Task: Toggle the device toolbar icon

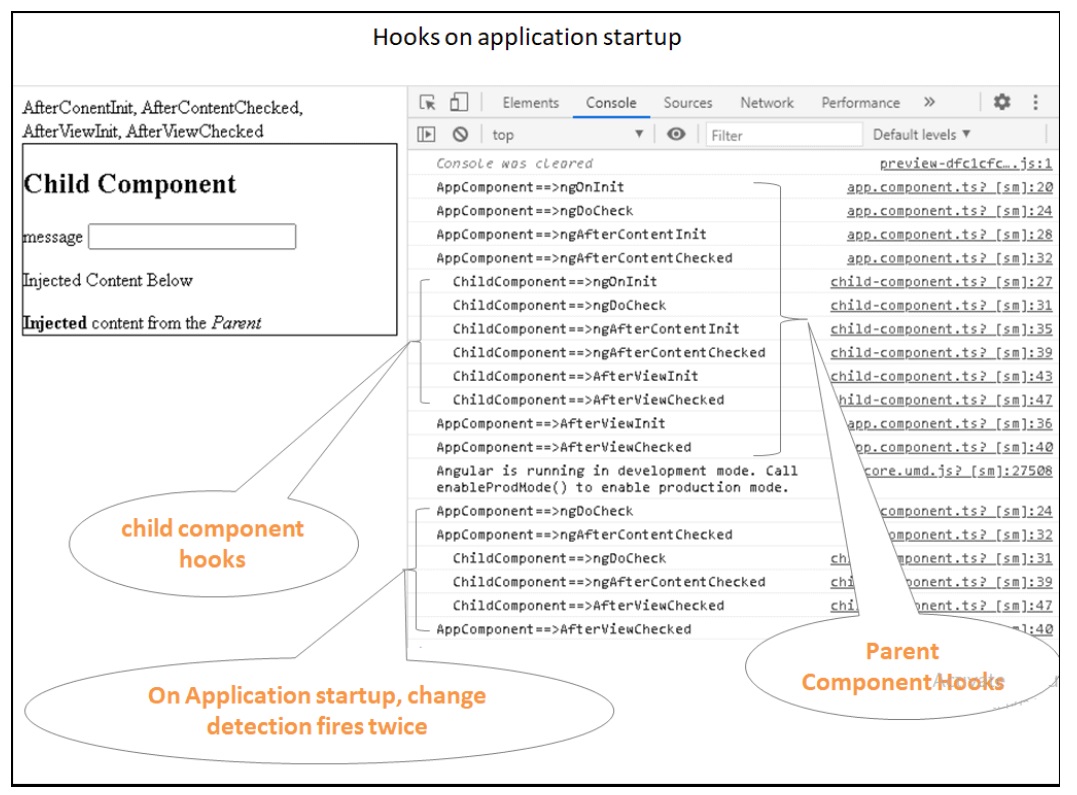Action: [458, 102]
